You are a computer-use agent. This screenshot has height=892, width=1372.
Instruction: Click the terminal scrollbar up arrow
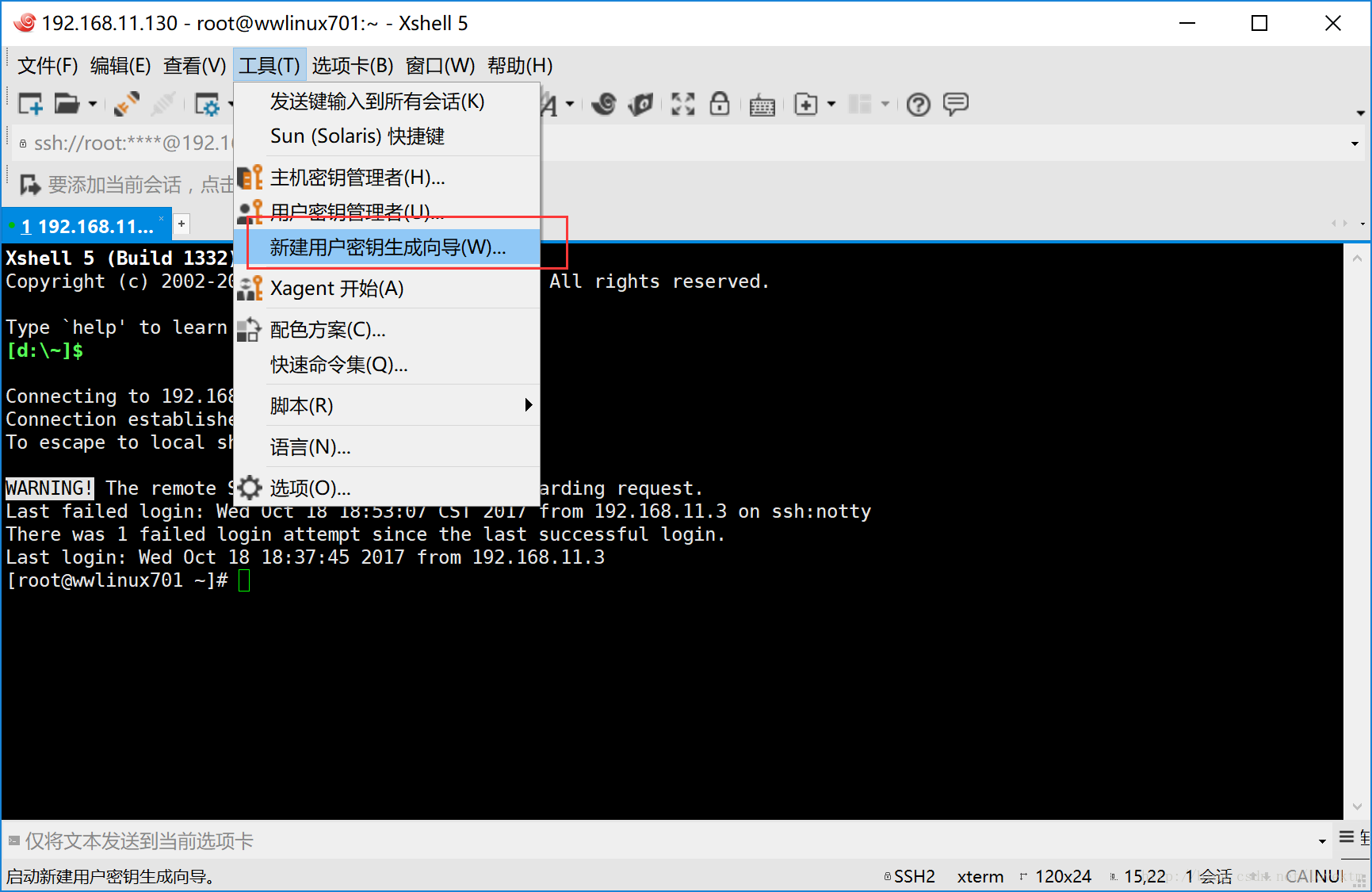[1357, 258]
